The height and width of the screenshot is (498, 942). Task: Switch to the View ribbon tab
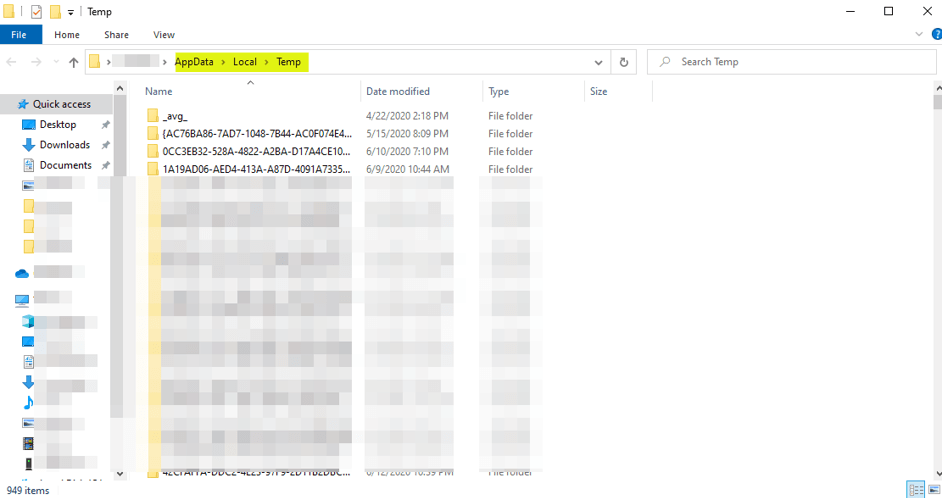tap(163, 35)
